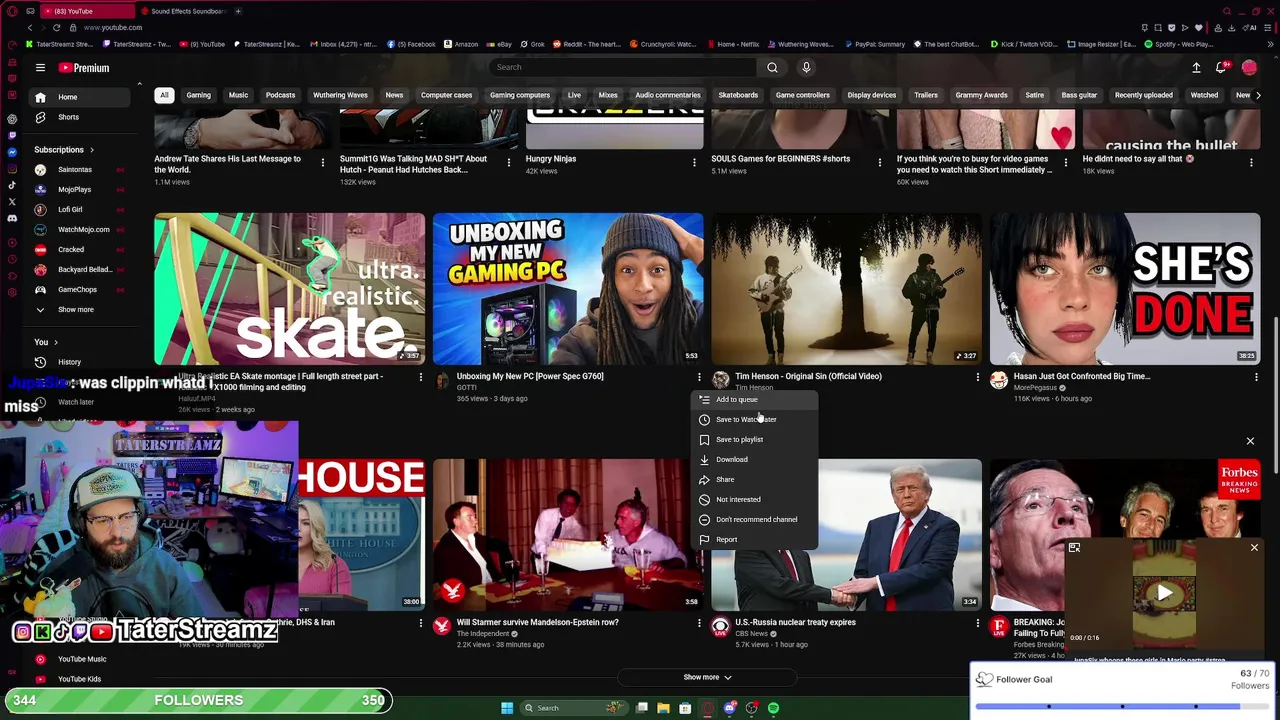Choose Save to playlist
1280x720 pixels.
coord(756,439)
